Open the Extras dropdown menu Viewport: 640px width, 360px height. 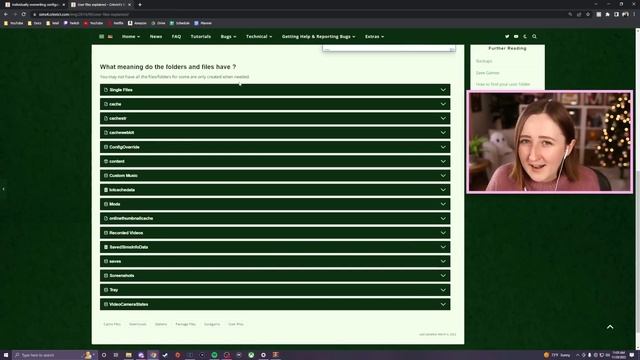coord(374,36)
